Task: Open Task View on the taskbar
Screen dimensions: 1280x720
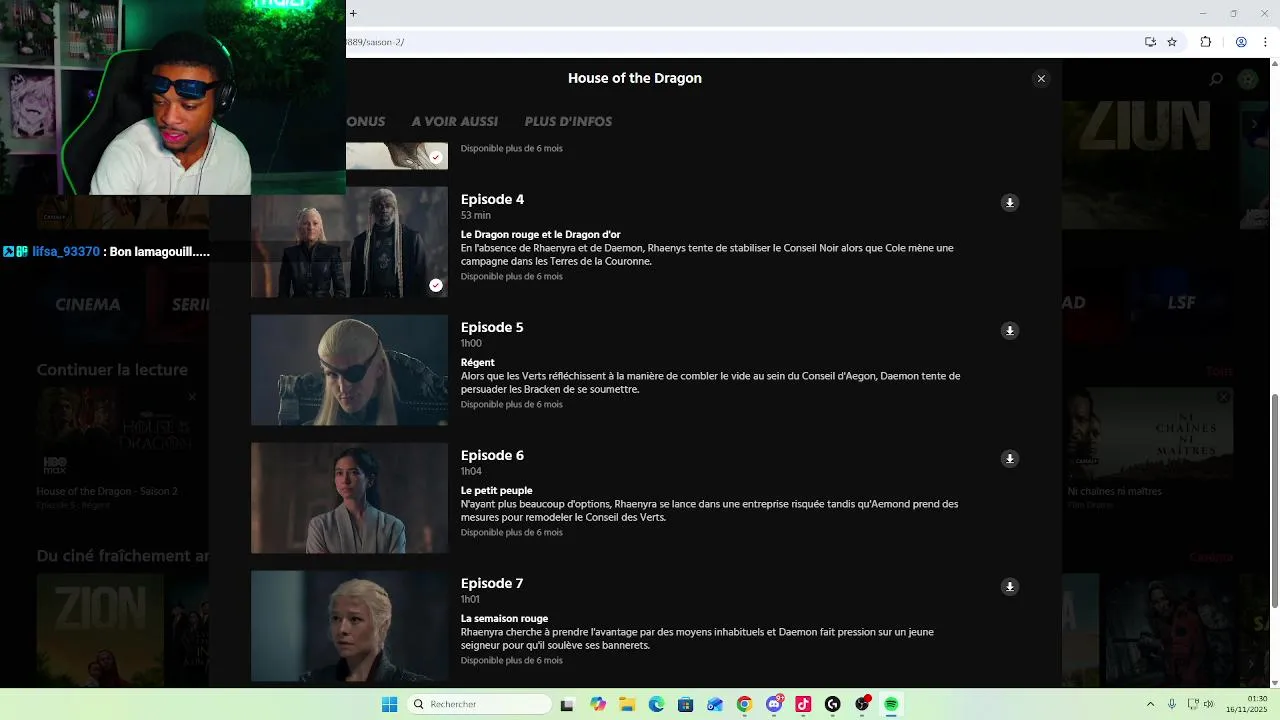Action: [x=567, y=704]
